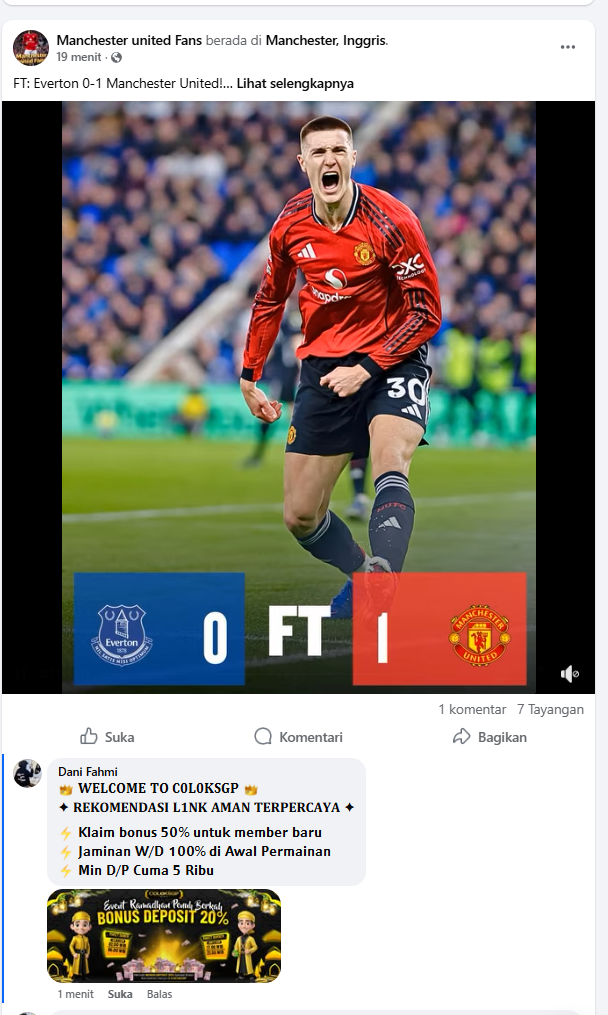
Task: Open the Manchester, Inggris location link
Action: pos(326,40)
